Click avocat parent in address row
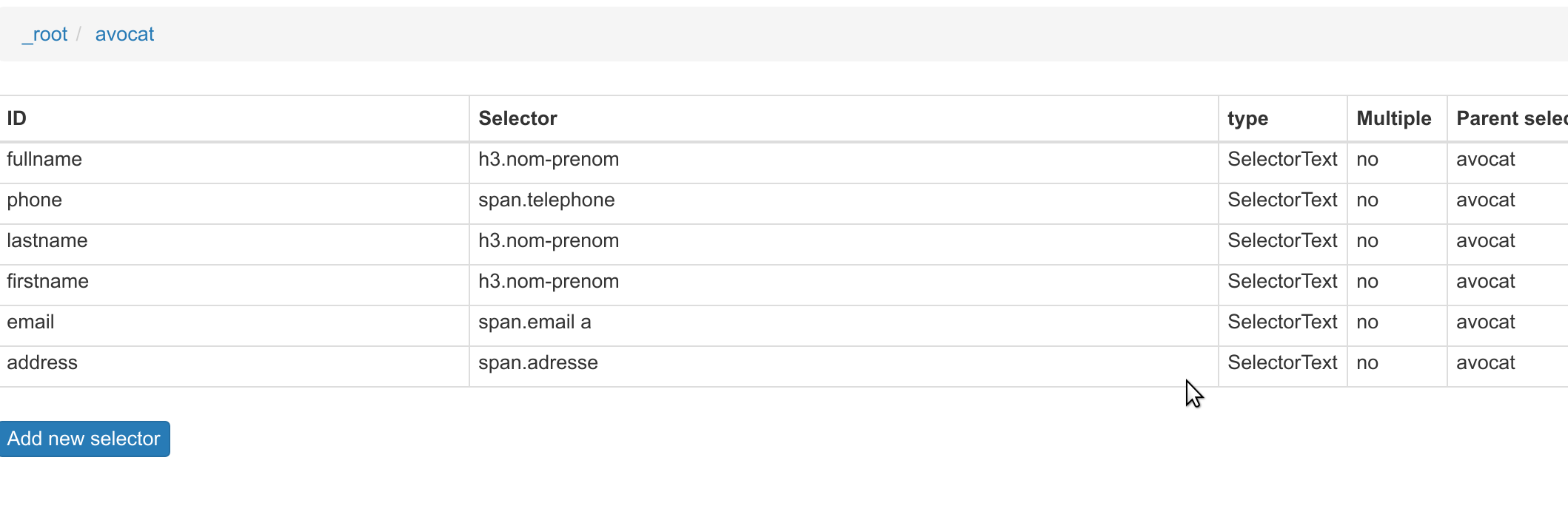The height and width of the screenshot is (517, 1568). [x=1486, y=363]
